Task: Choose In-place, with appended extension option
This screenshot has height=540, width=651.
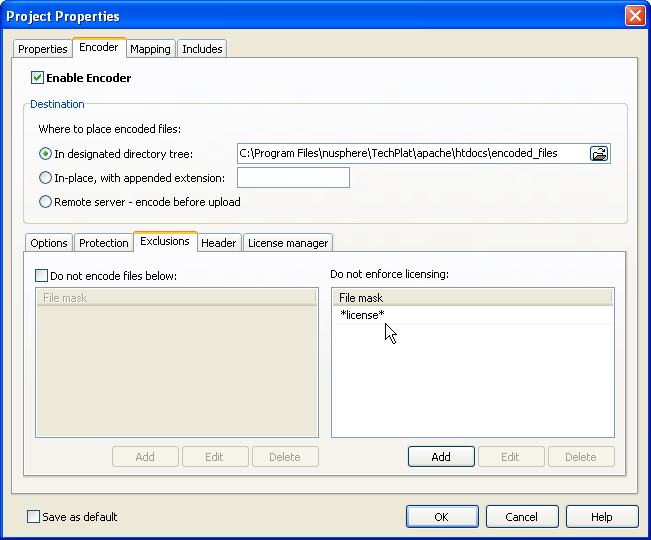Action: pos(45,178)
